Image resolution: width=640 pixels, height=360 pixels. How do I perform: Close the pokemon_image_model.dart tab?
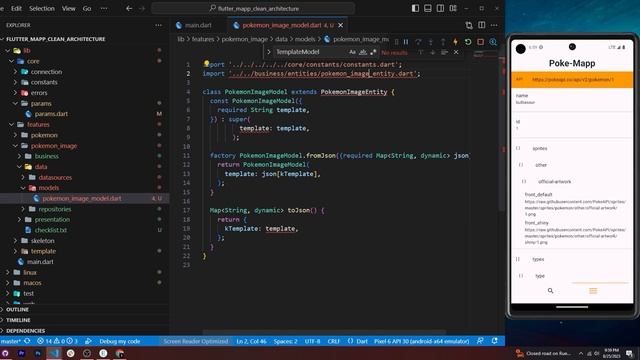340,25
